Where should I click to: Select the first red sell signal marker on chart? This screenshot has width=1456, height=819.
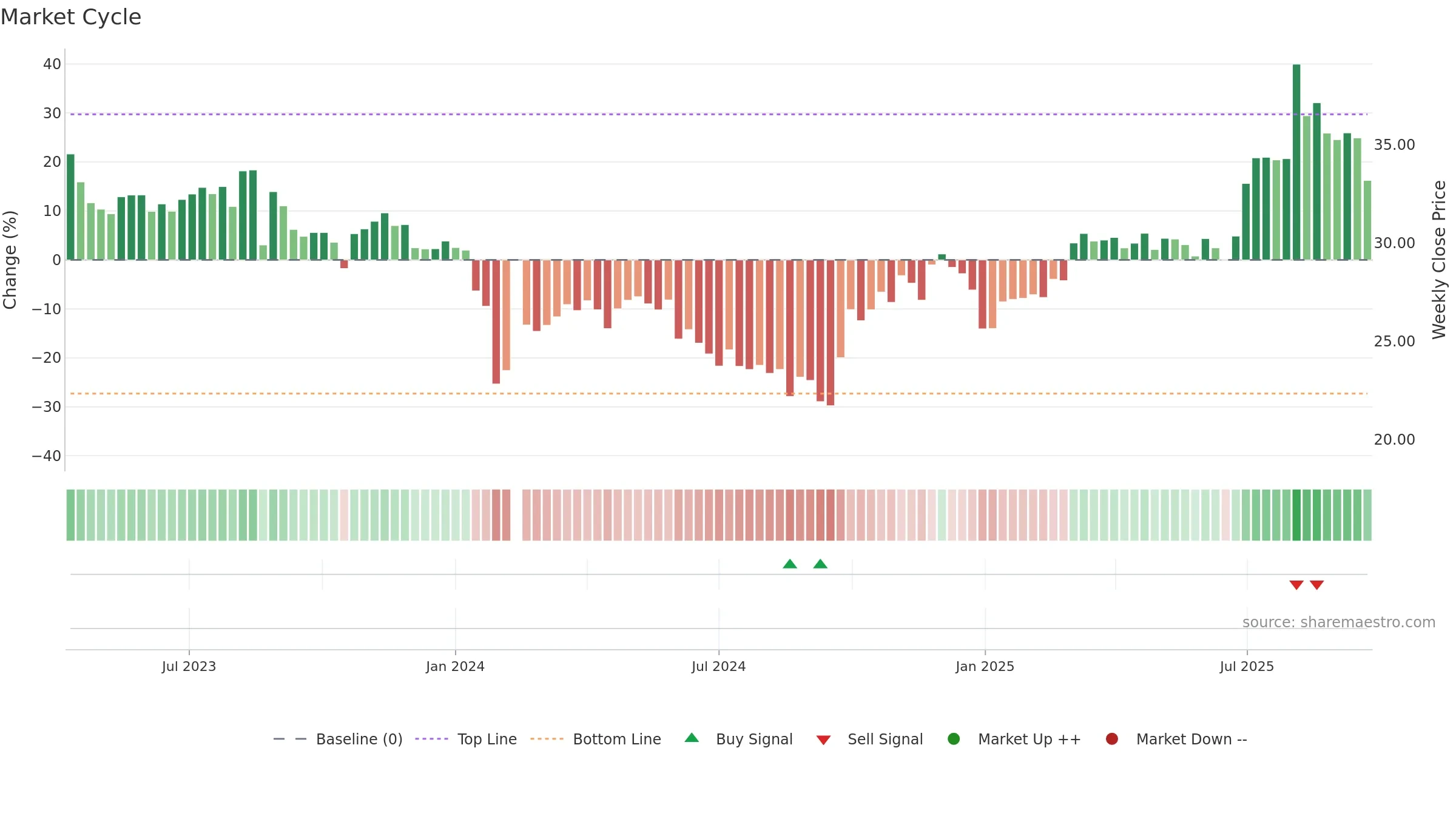click(1296, 585)
